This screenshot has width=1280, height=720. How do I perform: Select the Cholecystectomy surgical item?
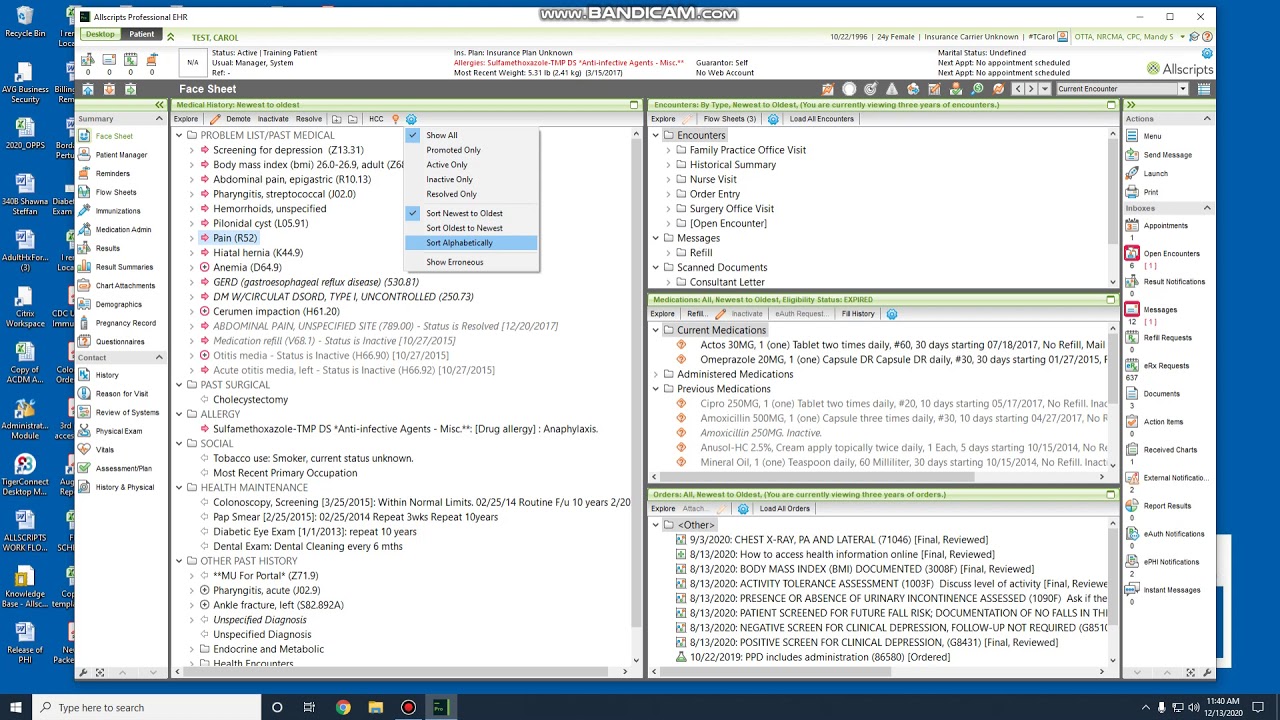point(250,400)
